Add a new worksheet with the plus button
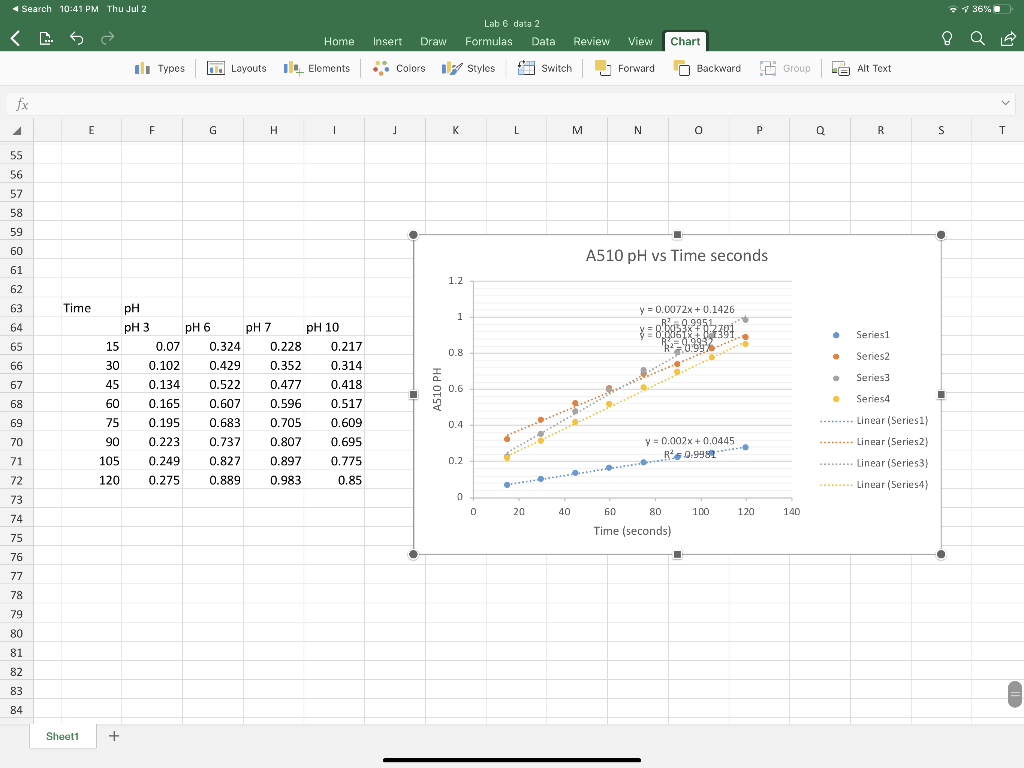The width and height of the screenshot is (1024, 768). 114,735
